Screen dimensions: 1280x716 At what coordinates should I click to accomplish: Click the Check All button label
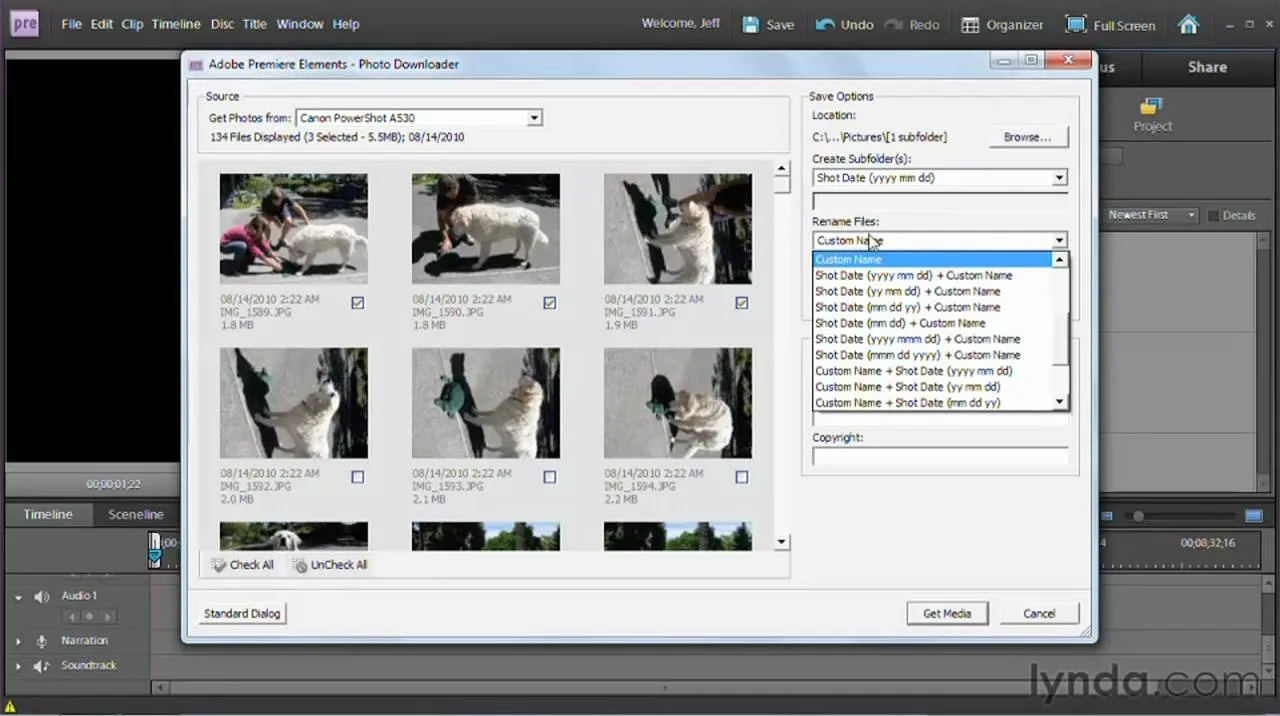252,565
